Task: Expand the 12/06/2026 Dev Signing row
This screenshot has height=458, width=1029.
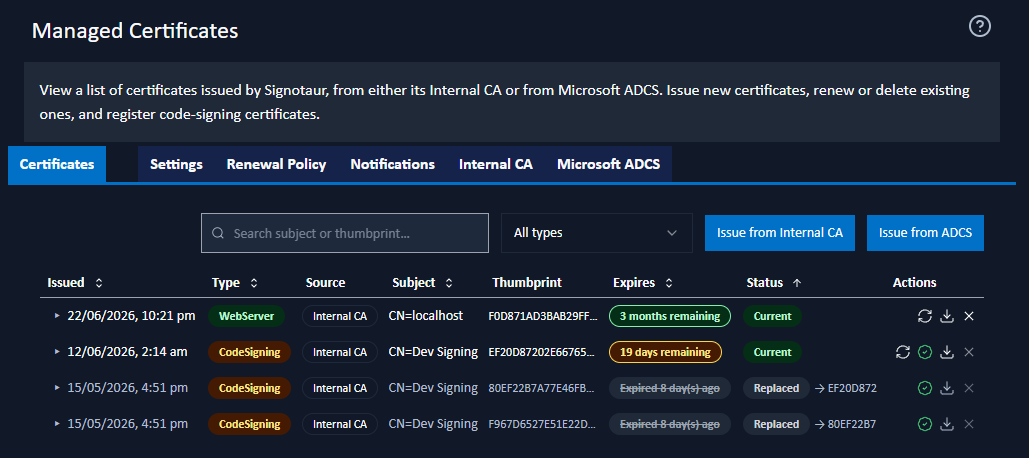Action: pyautogui.click(x=57, y=352)
